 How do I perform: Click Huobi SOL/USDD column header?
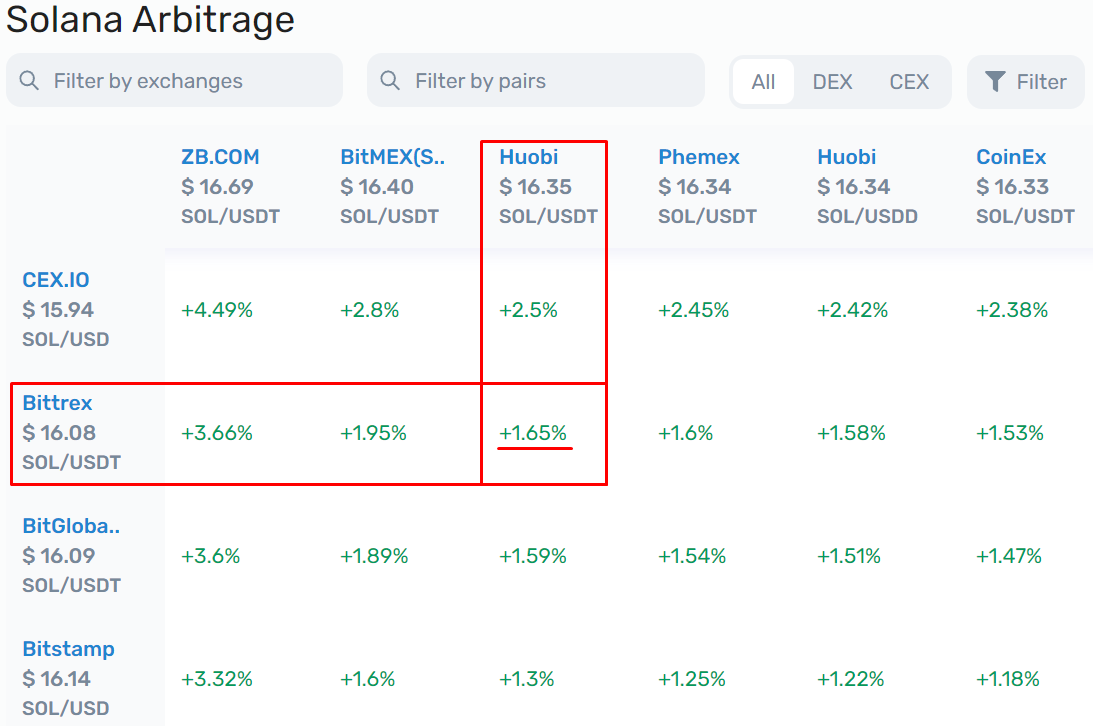click(x=846, y=157)
